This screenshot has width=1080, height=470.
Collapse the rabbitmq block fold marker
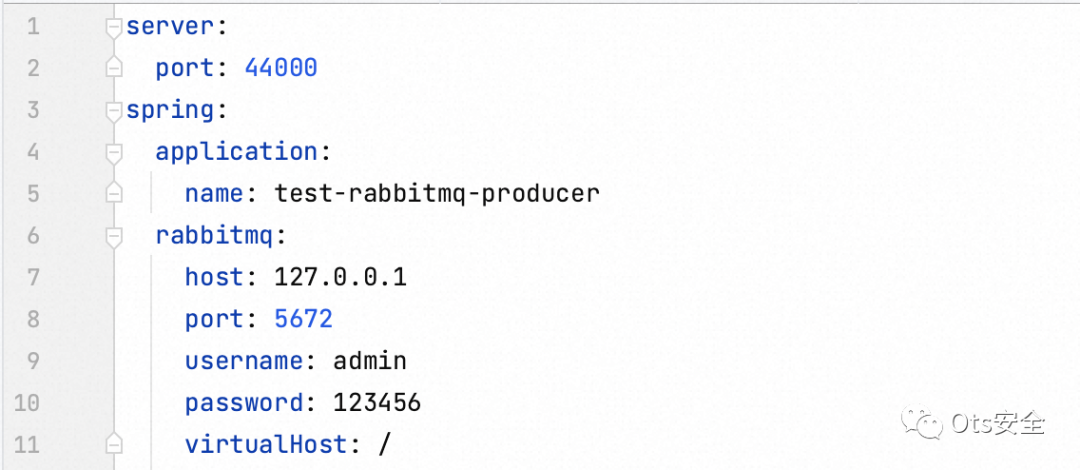(x=114, y=237)
